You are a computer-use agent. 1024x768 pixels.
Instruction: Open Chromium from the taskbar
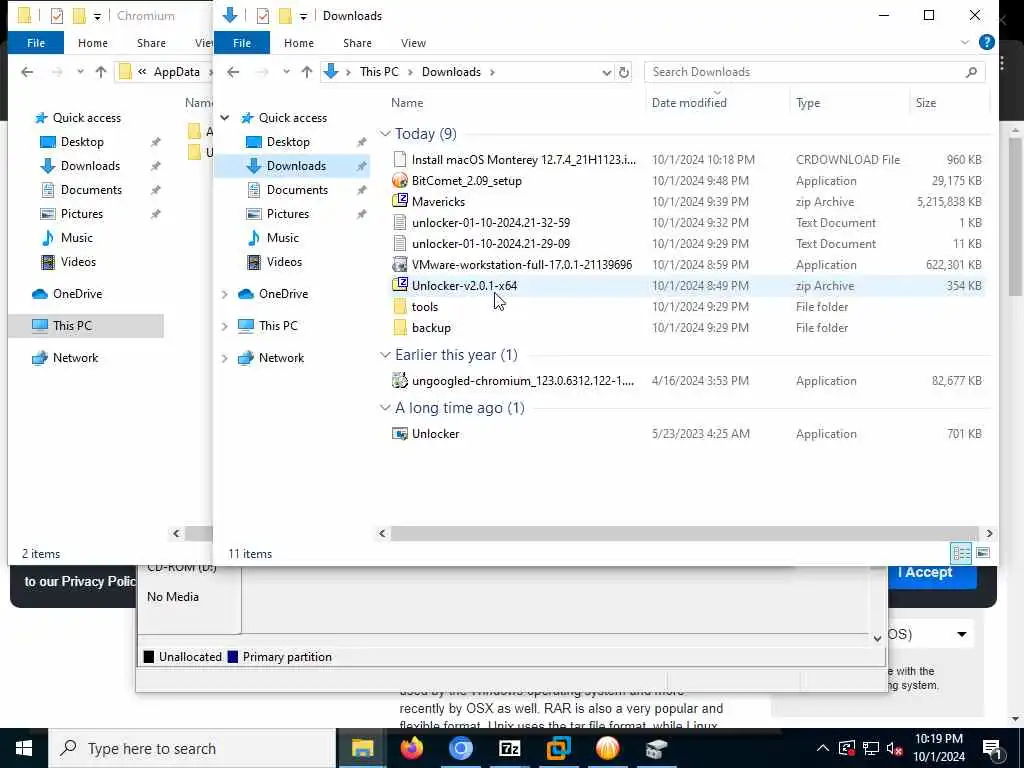click(460, 748)
